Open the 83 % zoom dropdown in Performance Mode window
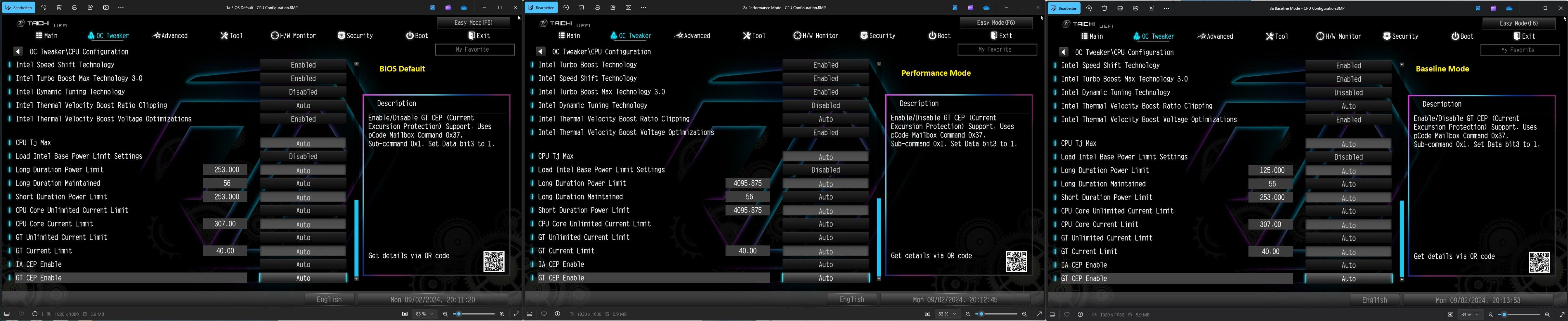This screenshot has height=321, width=1568. pyautogui.click(x=947, y=314)
